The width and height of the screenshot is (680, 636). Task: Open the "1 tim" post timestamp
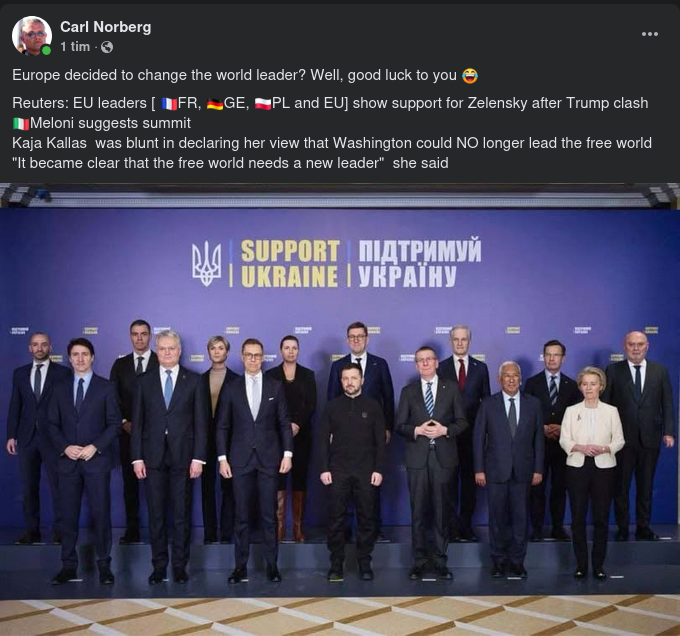click(75, 47)
